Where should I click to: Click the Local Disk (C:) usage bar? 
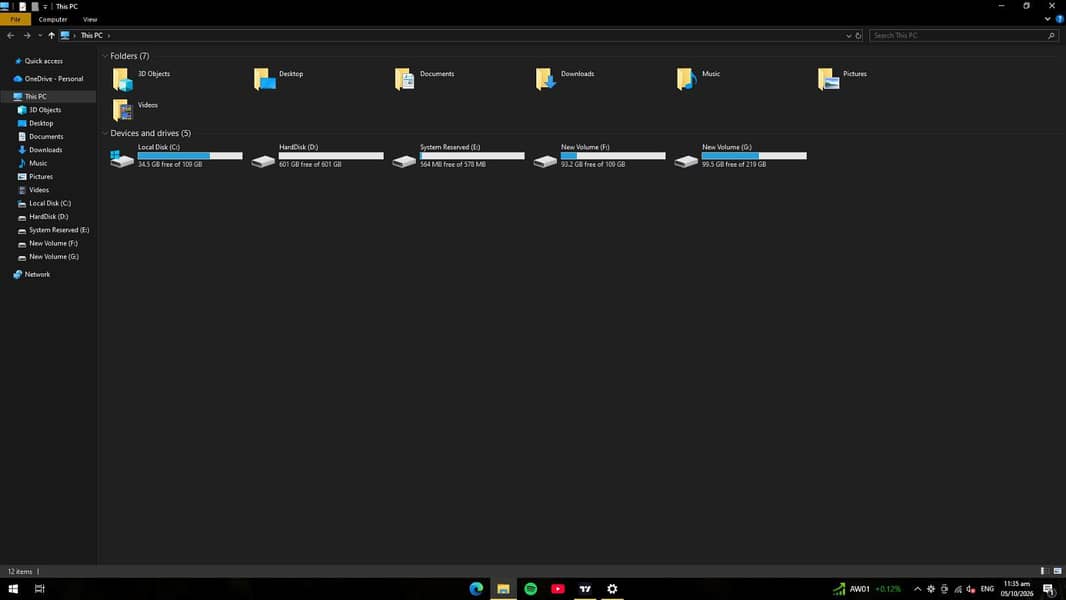click(x=190, y=156)
